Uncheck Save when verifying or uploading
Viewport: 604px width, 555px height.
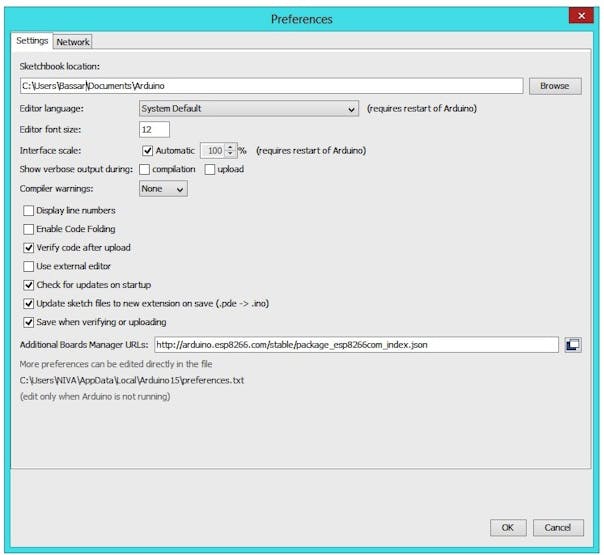pyautogui.click(x=29, y=322)
